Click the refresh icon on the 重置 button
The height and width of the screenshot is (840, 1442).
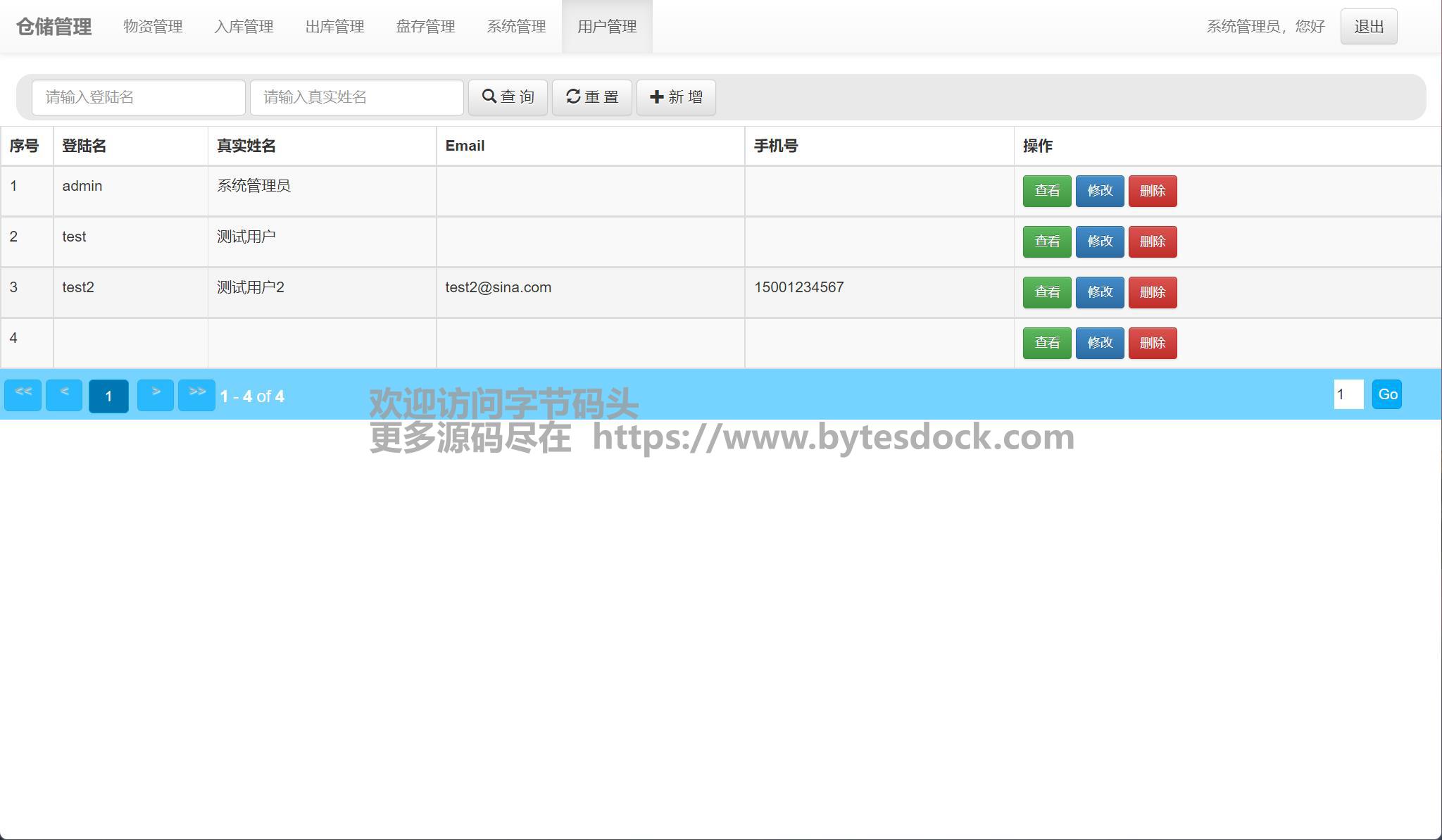click(573, 96)
